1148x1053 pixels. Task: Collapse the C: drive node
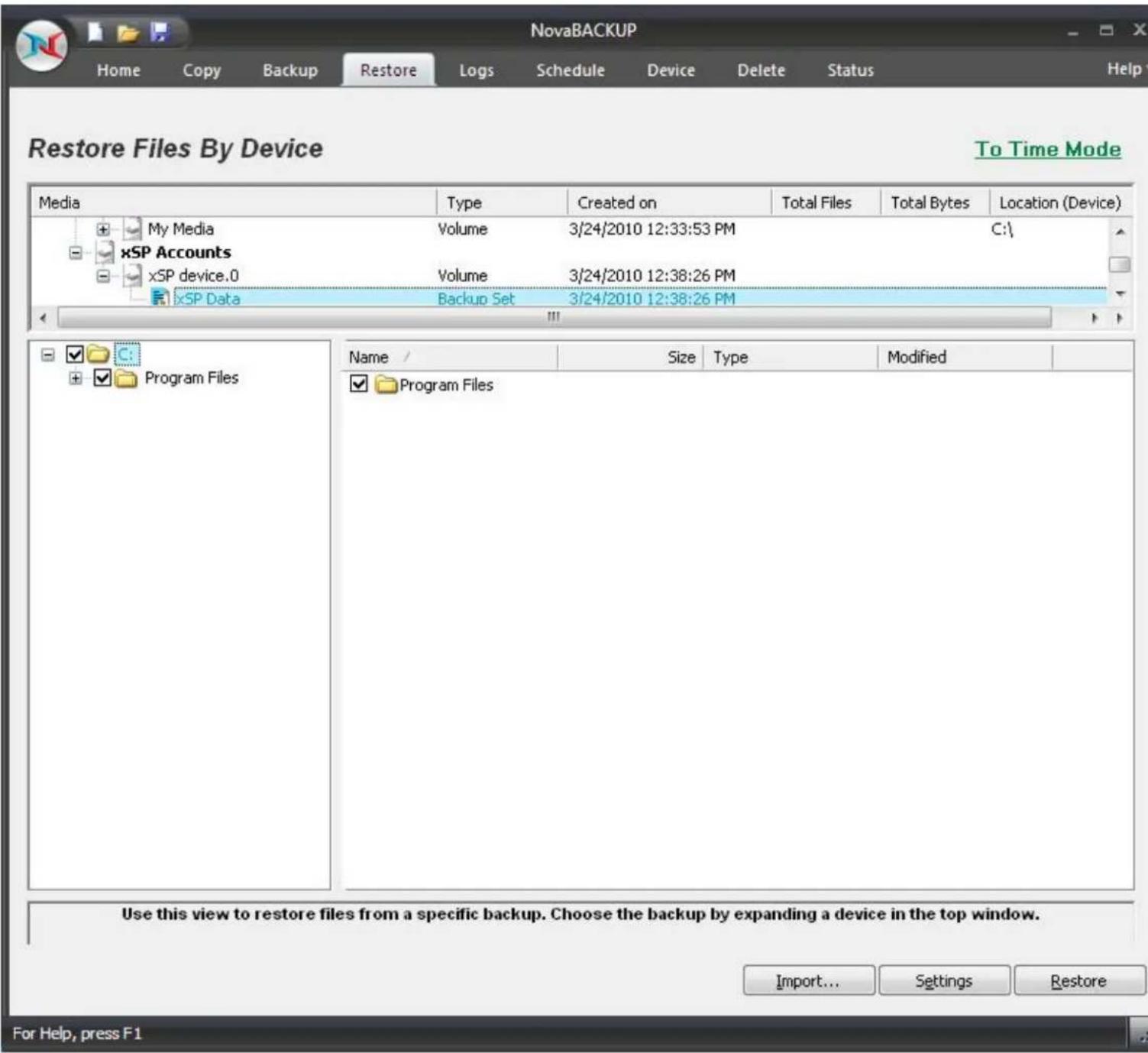(48, 355)
